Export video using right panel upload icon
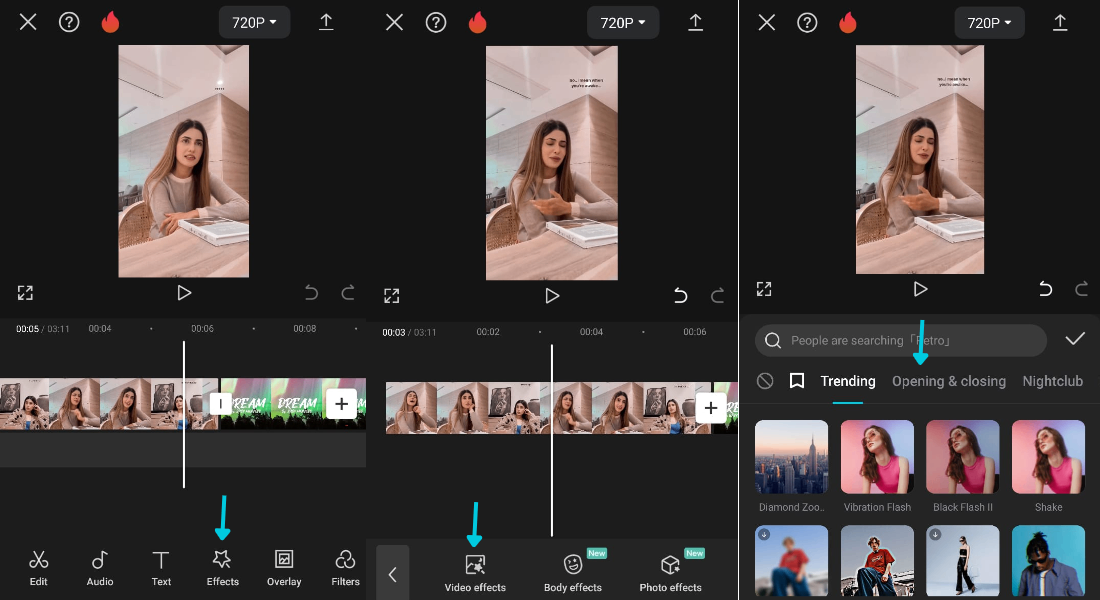The image size is (1100, 600). point(1060,22)
